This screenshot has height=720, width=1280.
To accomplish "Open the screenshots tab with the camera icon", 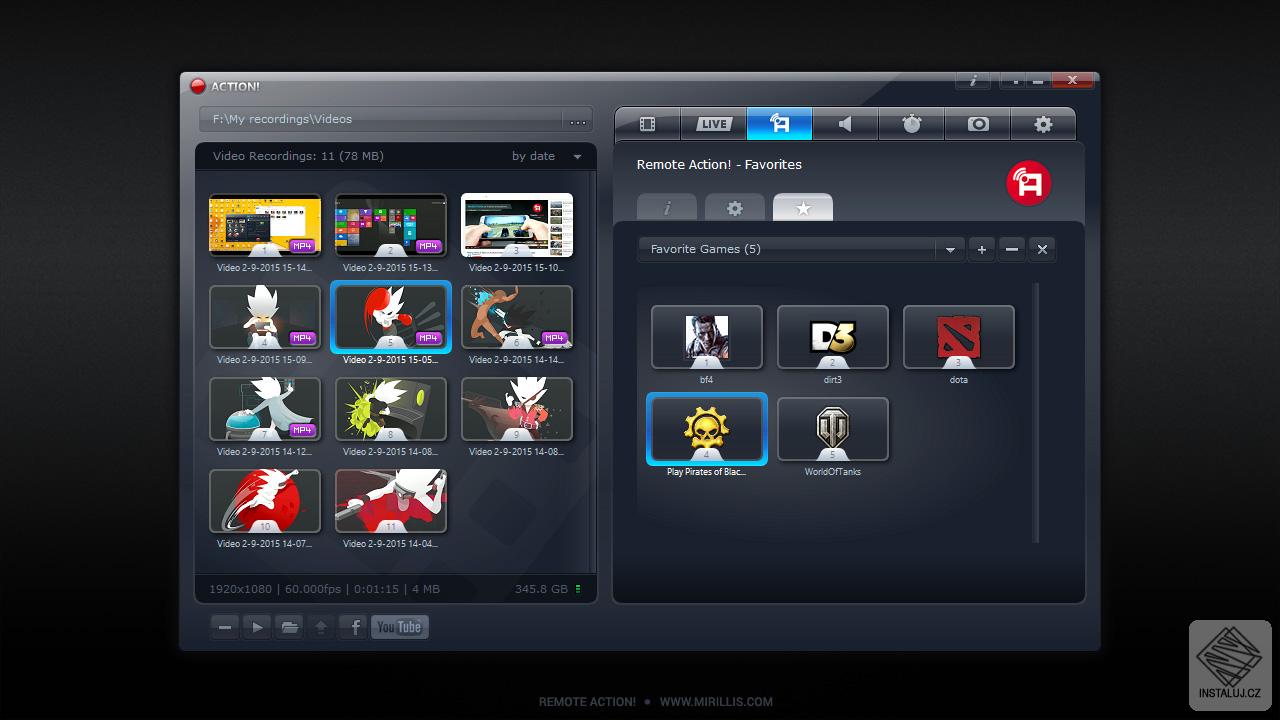I will (x=977, y=124).
